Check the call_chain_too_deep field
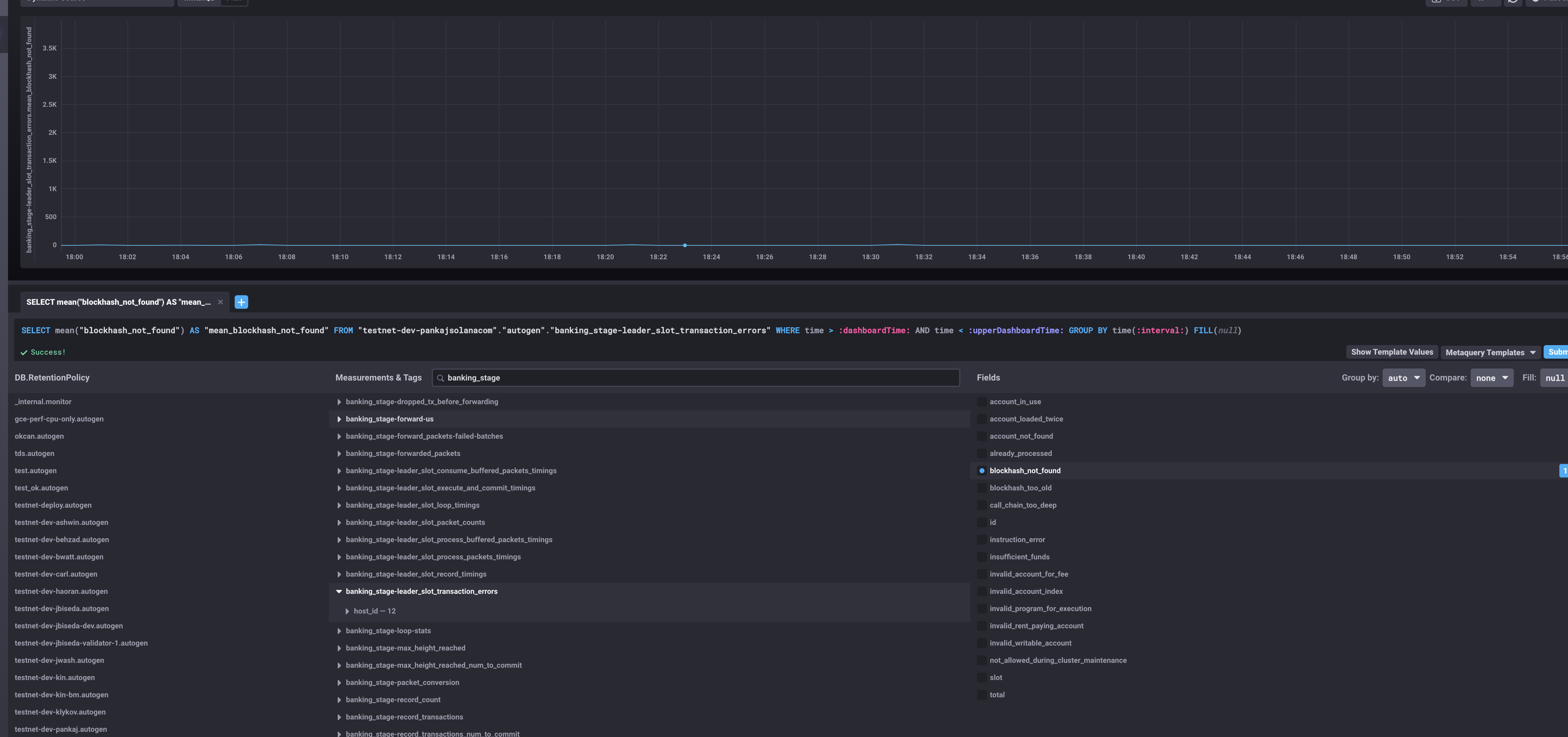The height and width of the screenshot is (737, 1568). coord(982,505)
